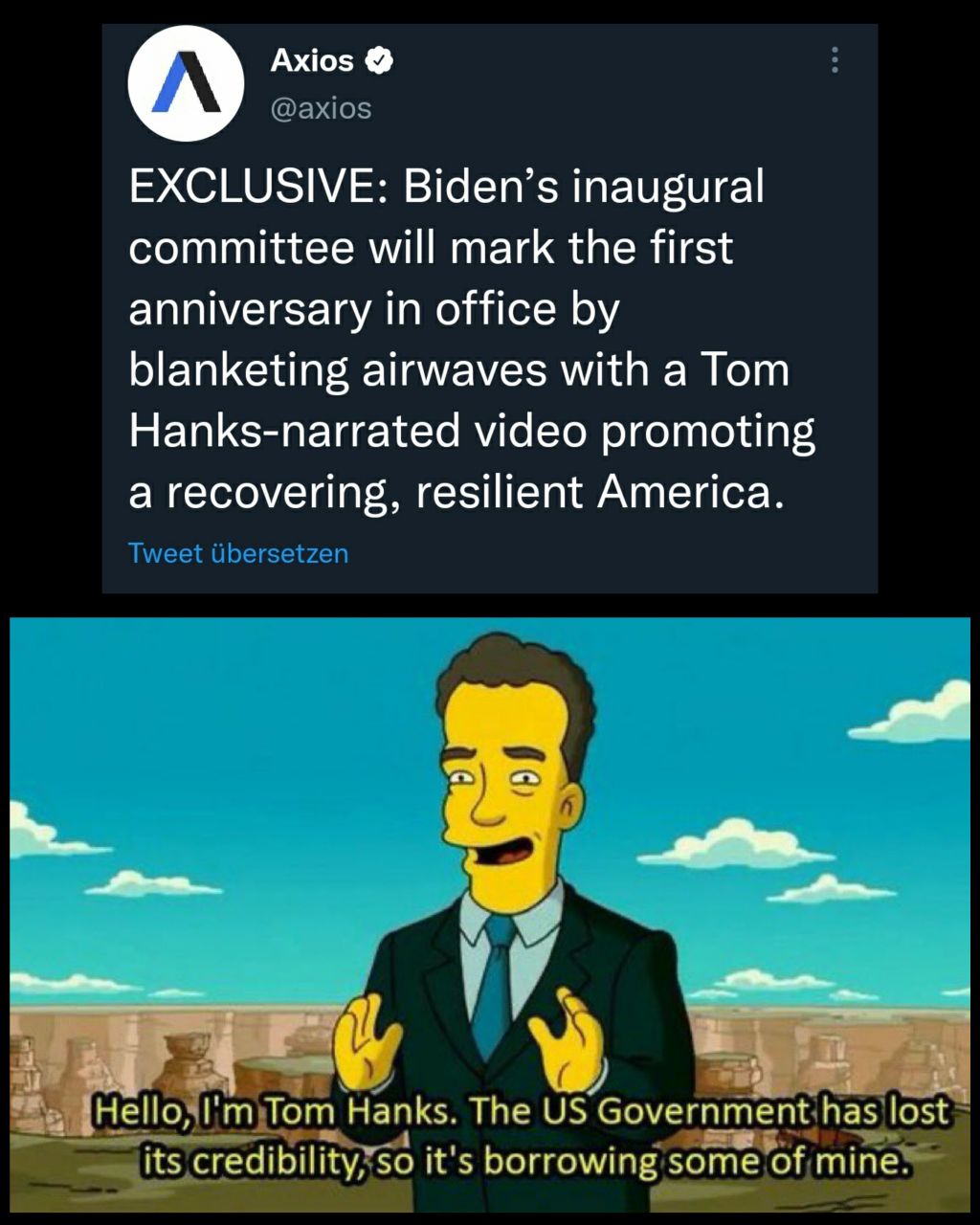Screen dimensions: 980x1225
Task: Visit the @axios handle link
Action: 321,108
